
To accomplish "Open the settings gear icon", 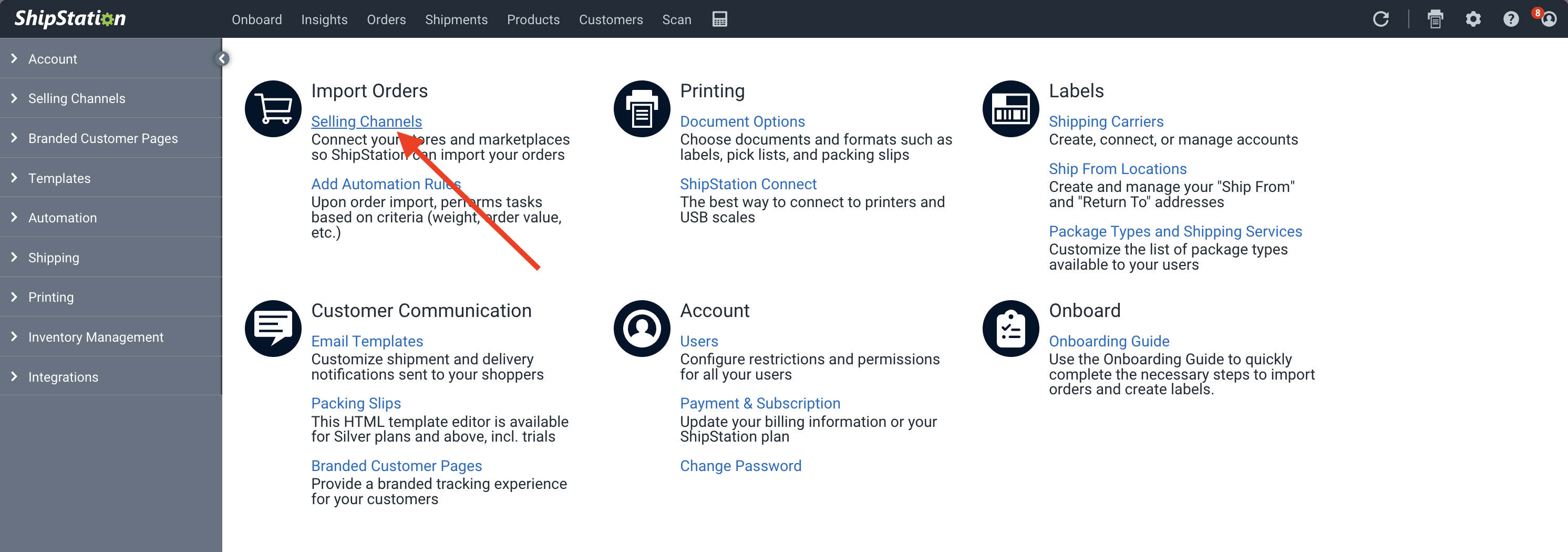I will coord(1473,19).
